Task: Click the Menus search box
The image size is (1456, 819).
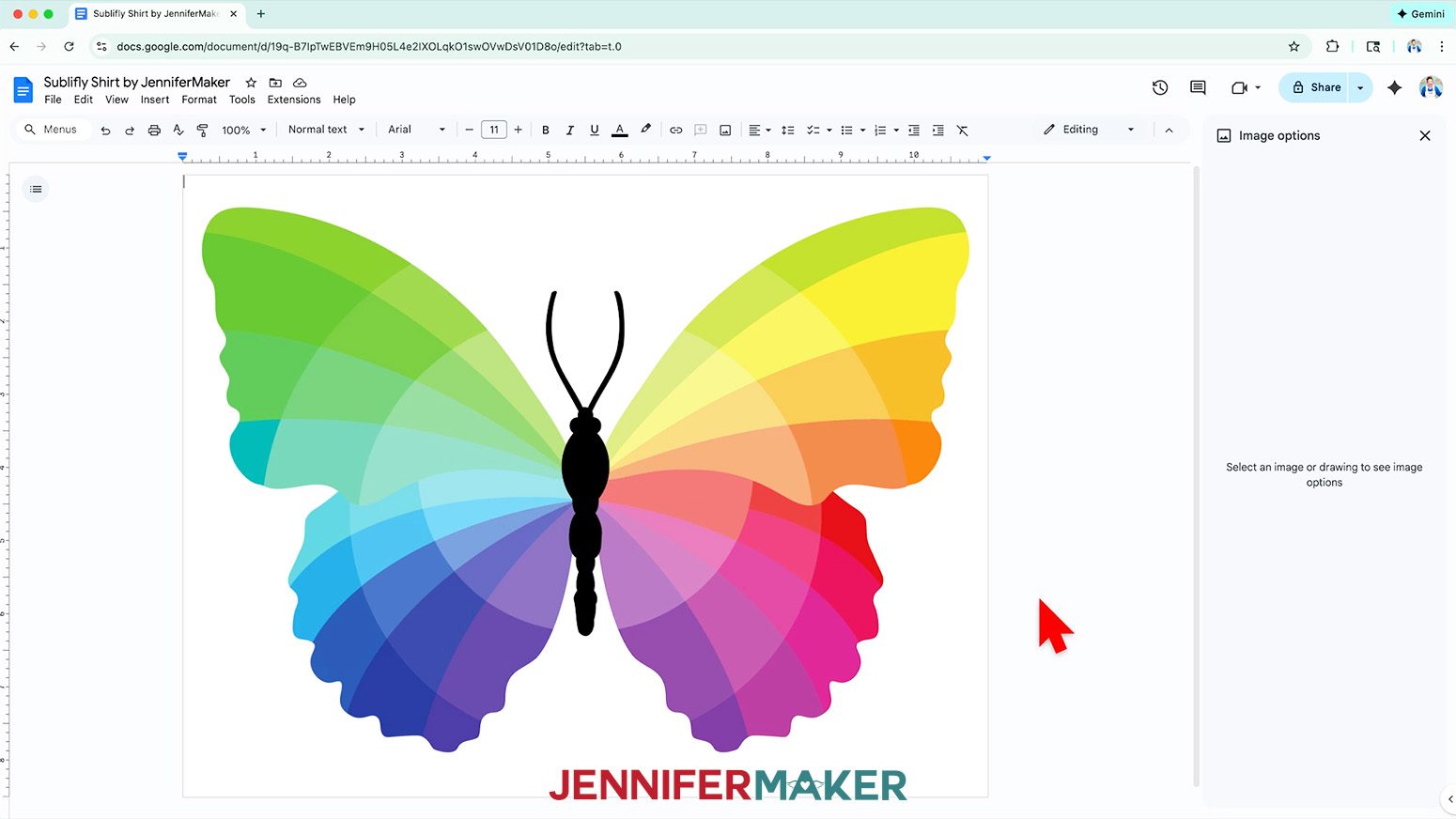Action: 53,130
